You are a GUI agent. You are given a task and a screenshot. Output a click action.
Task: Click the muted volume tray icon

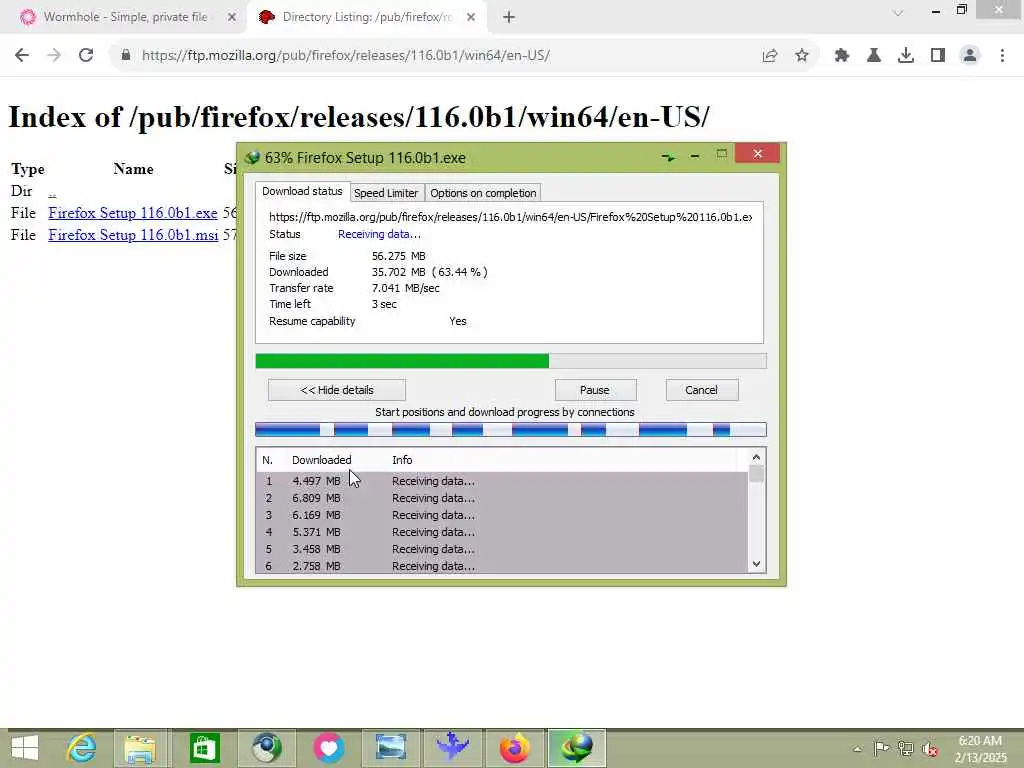[930, 749]
